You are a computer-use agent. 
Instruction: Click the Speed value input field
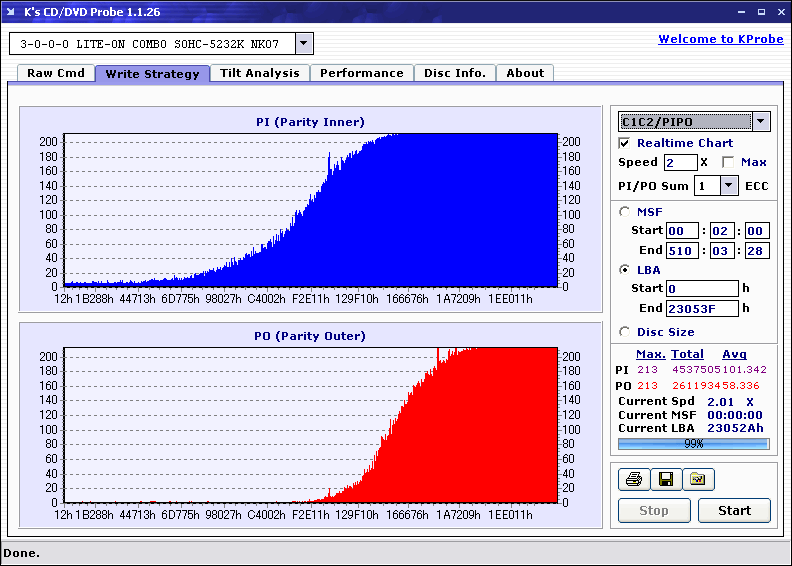pyautogui.click(x=680, y=163)
